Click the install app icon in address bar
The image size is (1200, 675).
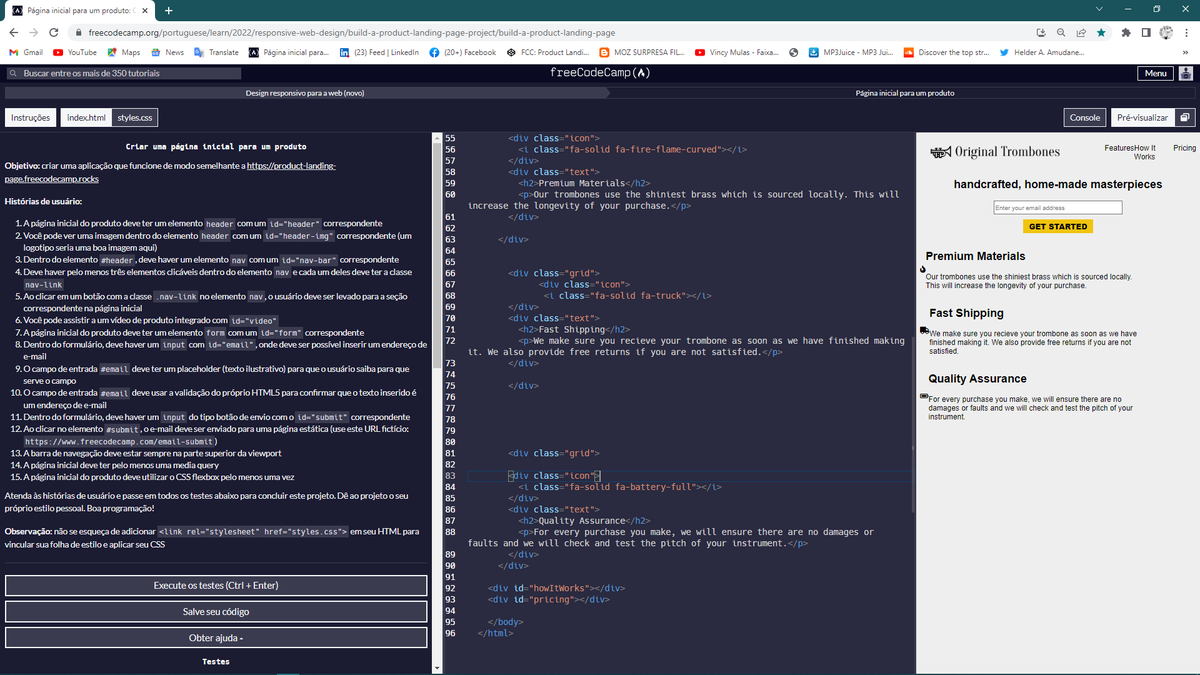tap(1042, 32)
